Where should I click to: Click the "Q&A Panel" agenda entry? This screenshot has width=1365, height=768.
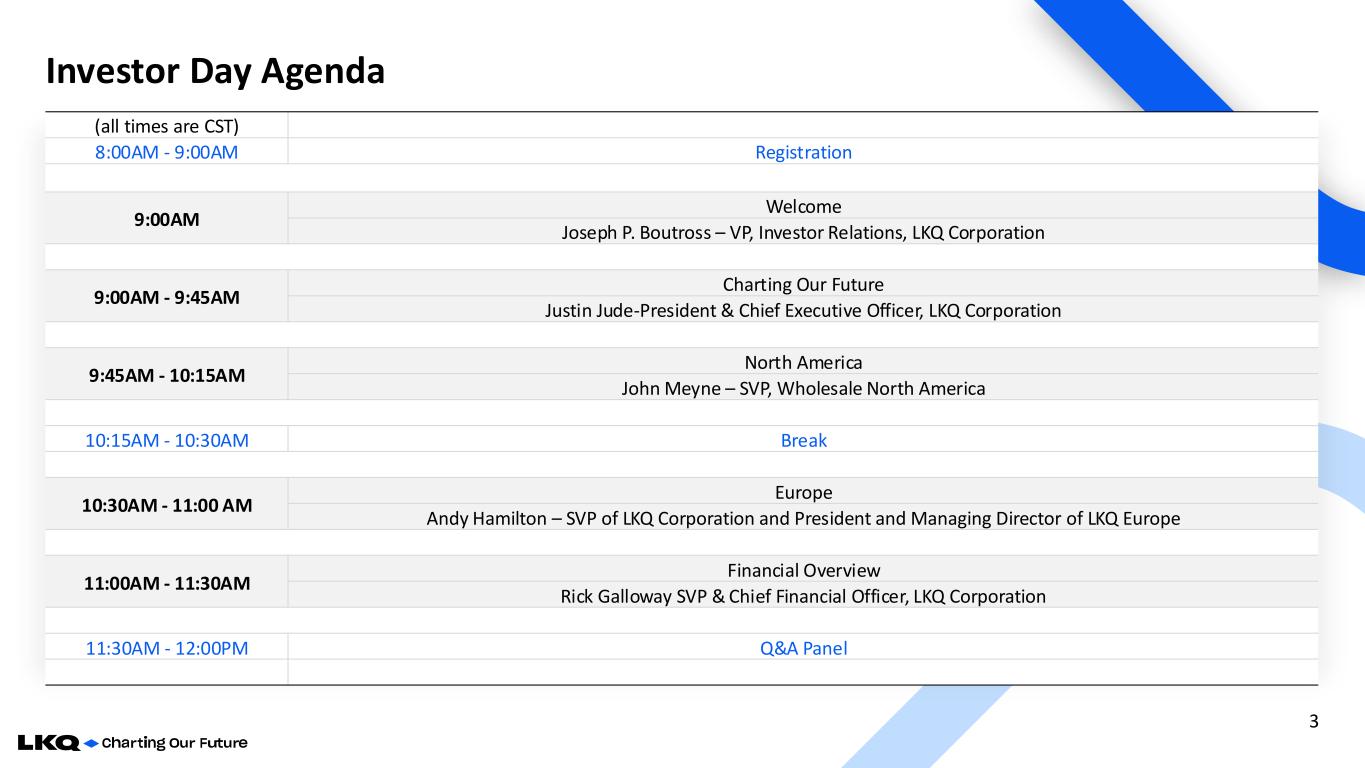803,648
